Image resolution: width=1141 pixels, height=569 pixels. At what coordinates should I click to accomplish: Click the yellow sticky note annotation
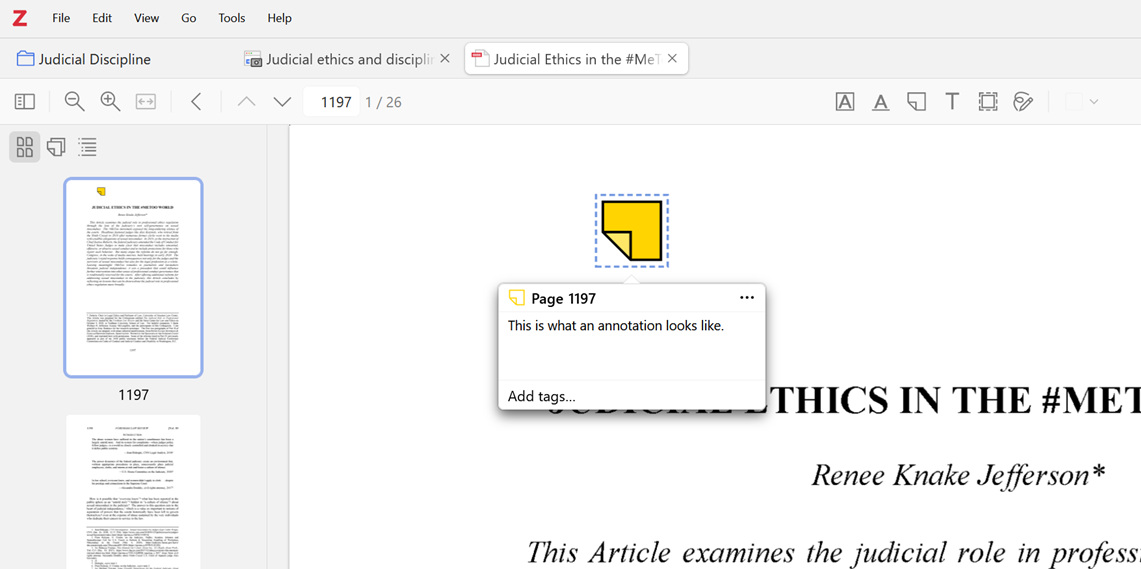pos(632,231)
